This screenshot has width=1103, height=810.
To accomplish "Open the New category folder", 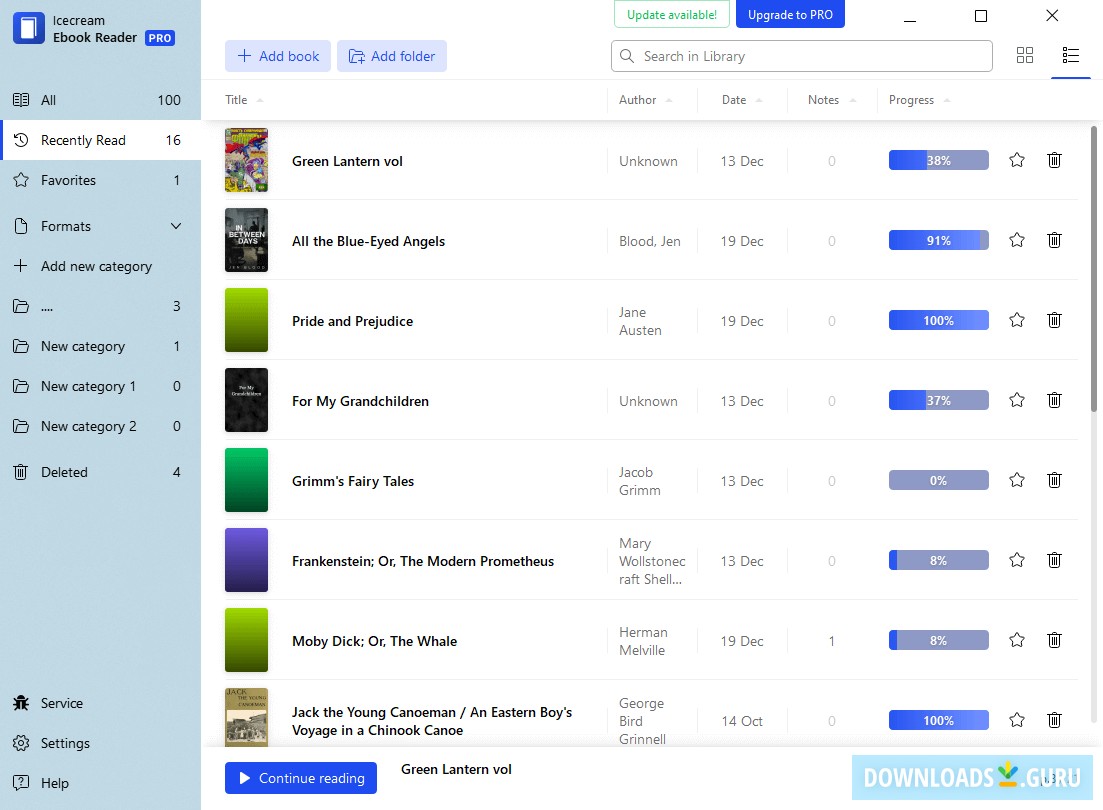I will (x=101, y=346).
